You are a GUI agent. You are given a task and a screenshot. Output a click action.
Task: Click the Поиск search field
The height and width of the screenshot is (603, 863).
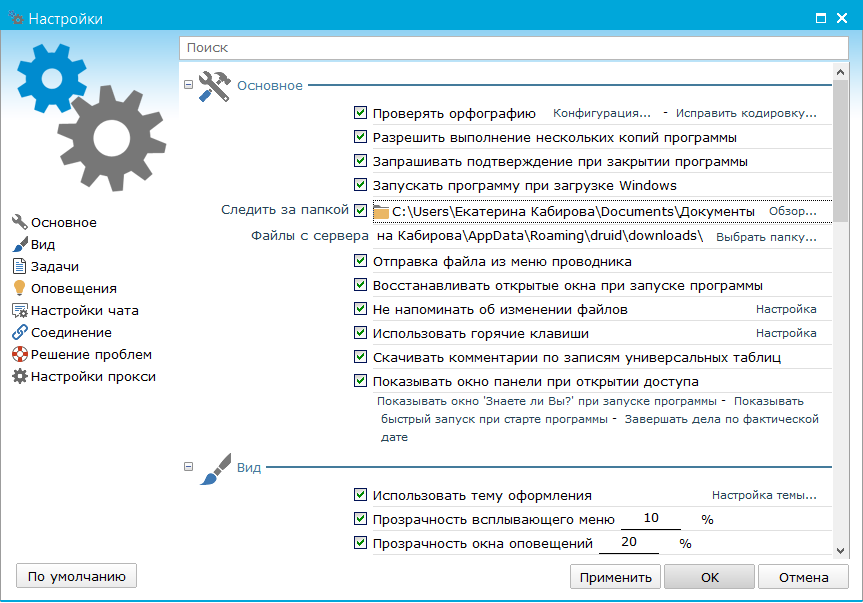point(513,47)
